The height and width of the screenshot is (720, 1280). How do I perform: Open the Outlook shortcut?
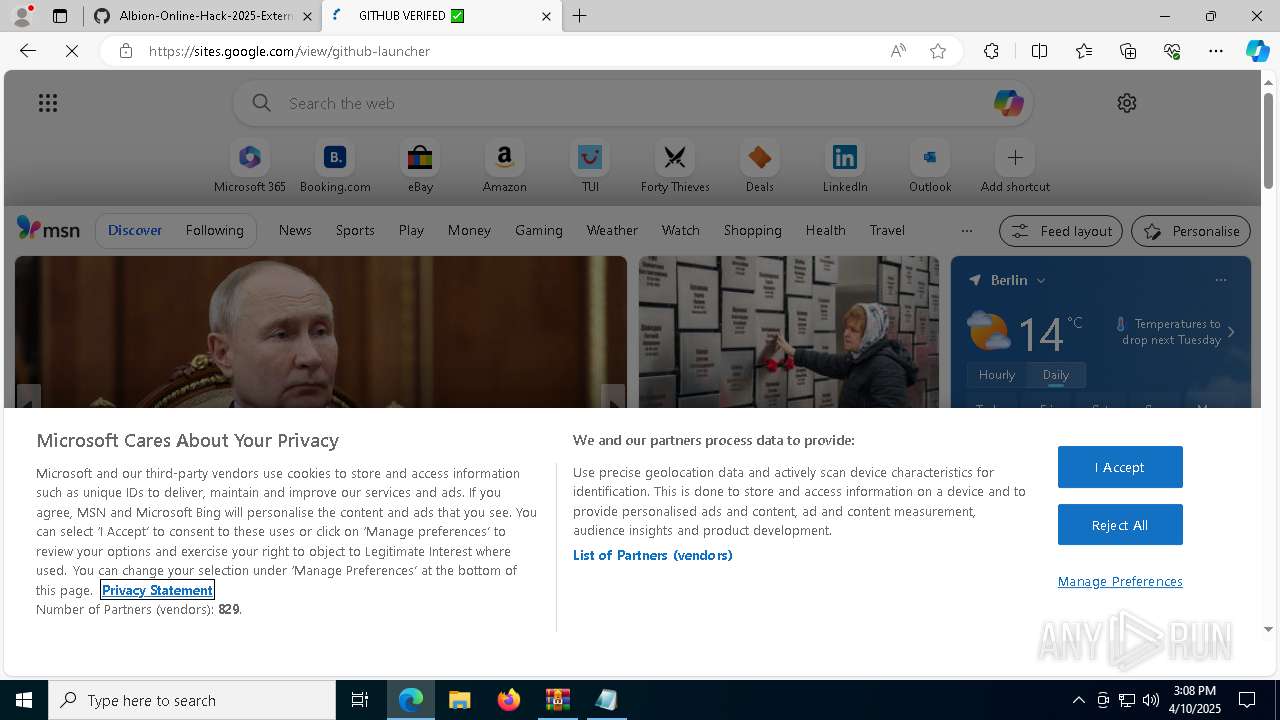(930, 167)
